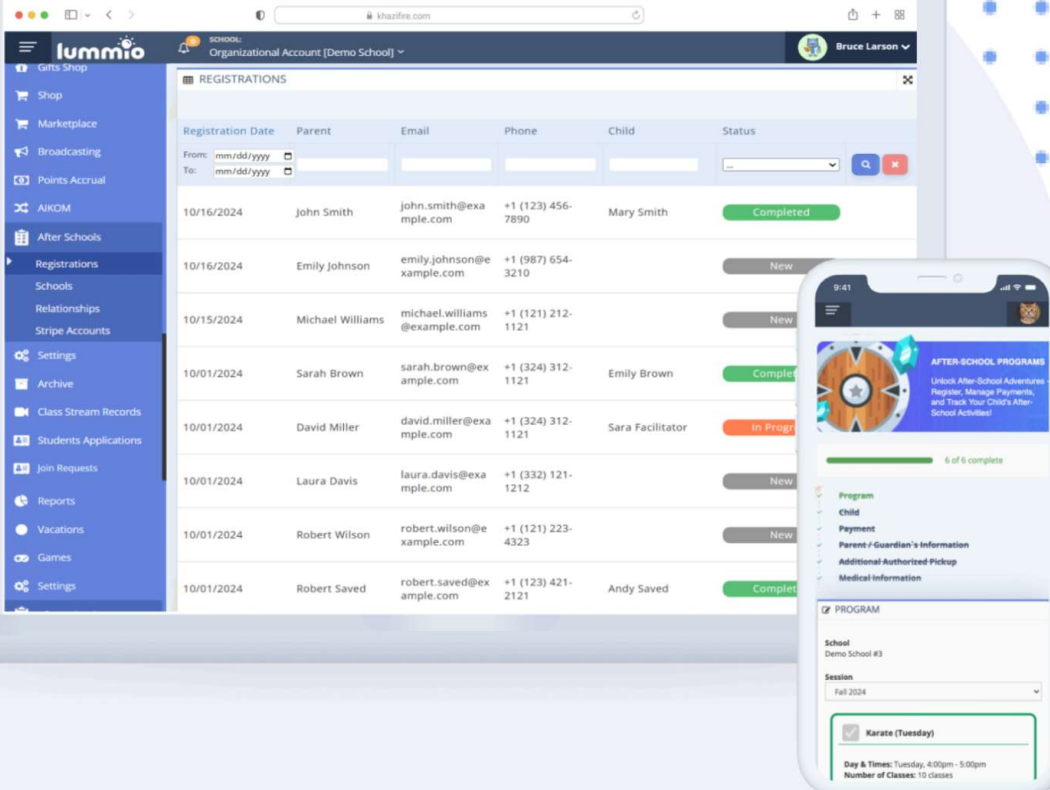Expand the Registrations panel using fullscreen icon
Screen dimensions: 1050x790
(906, 78)
